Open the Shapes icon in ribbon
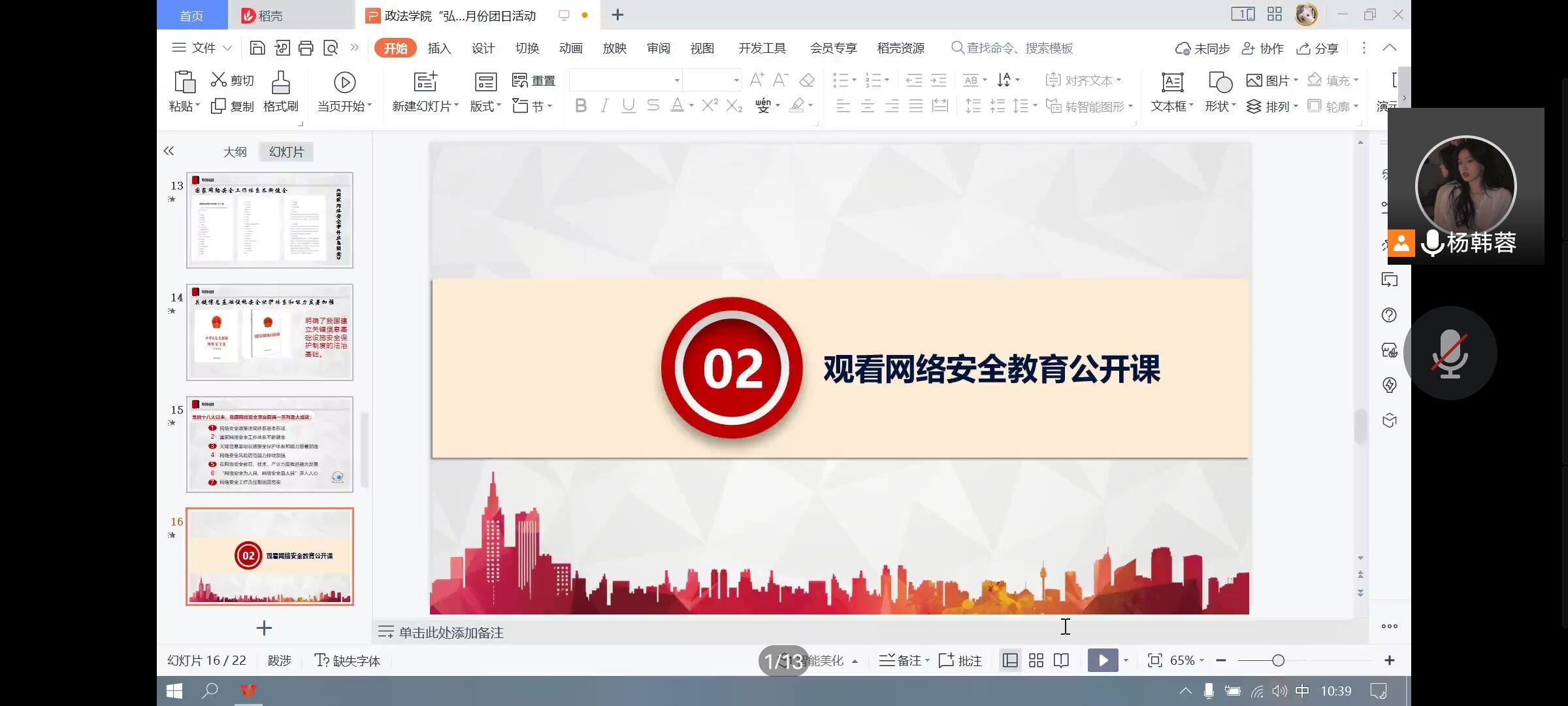 coord(1220,82)
